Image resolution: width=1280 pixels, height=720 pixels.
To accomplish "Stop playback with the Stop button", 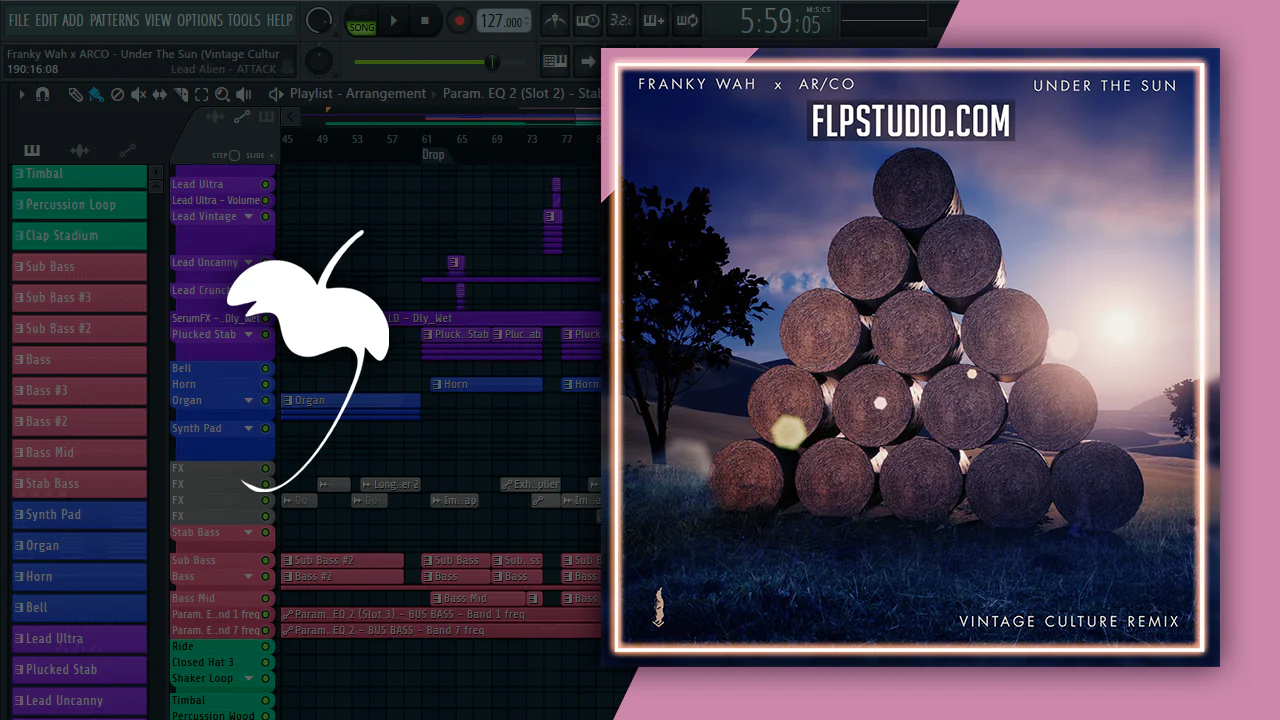I will [425, 20].
